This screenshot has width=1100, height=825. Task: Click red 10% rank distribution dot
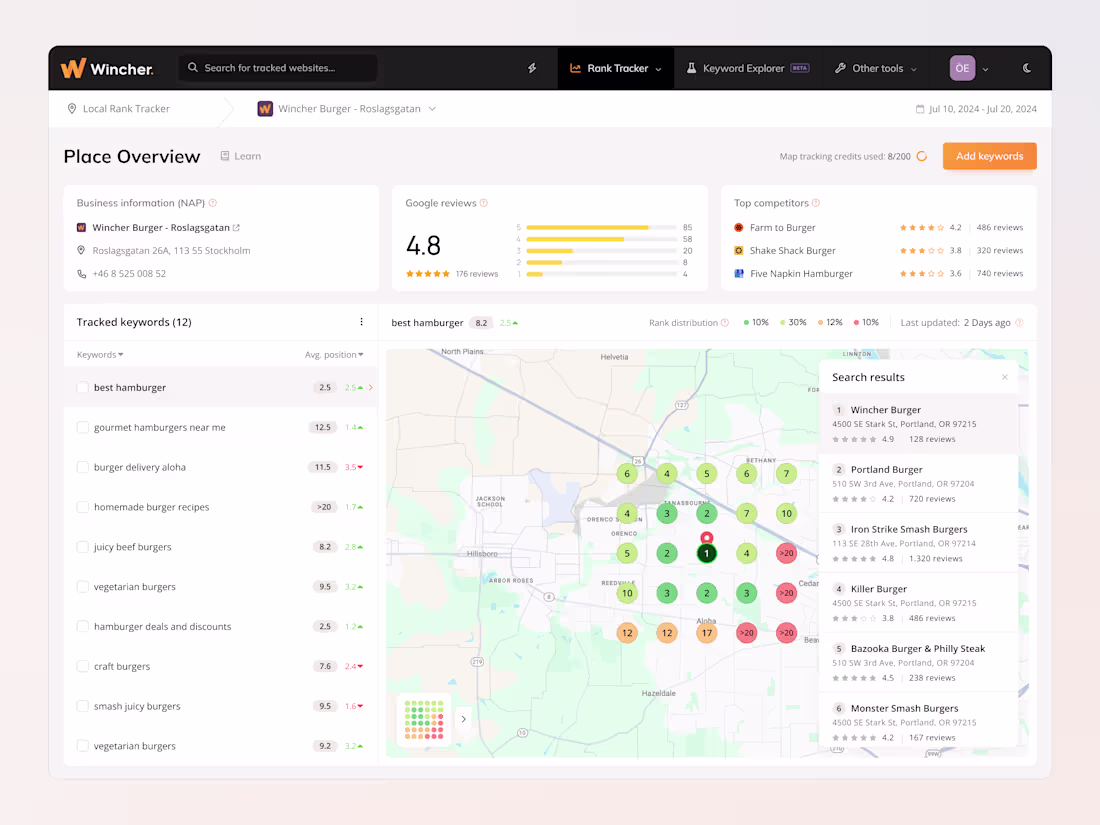tap(856, 323)
